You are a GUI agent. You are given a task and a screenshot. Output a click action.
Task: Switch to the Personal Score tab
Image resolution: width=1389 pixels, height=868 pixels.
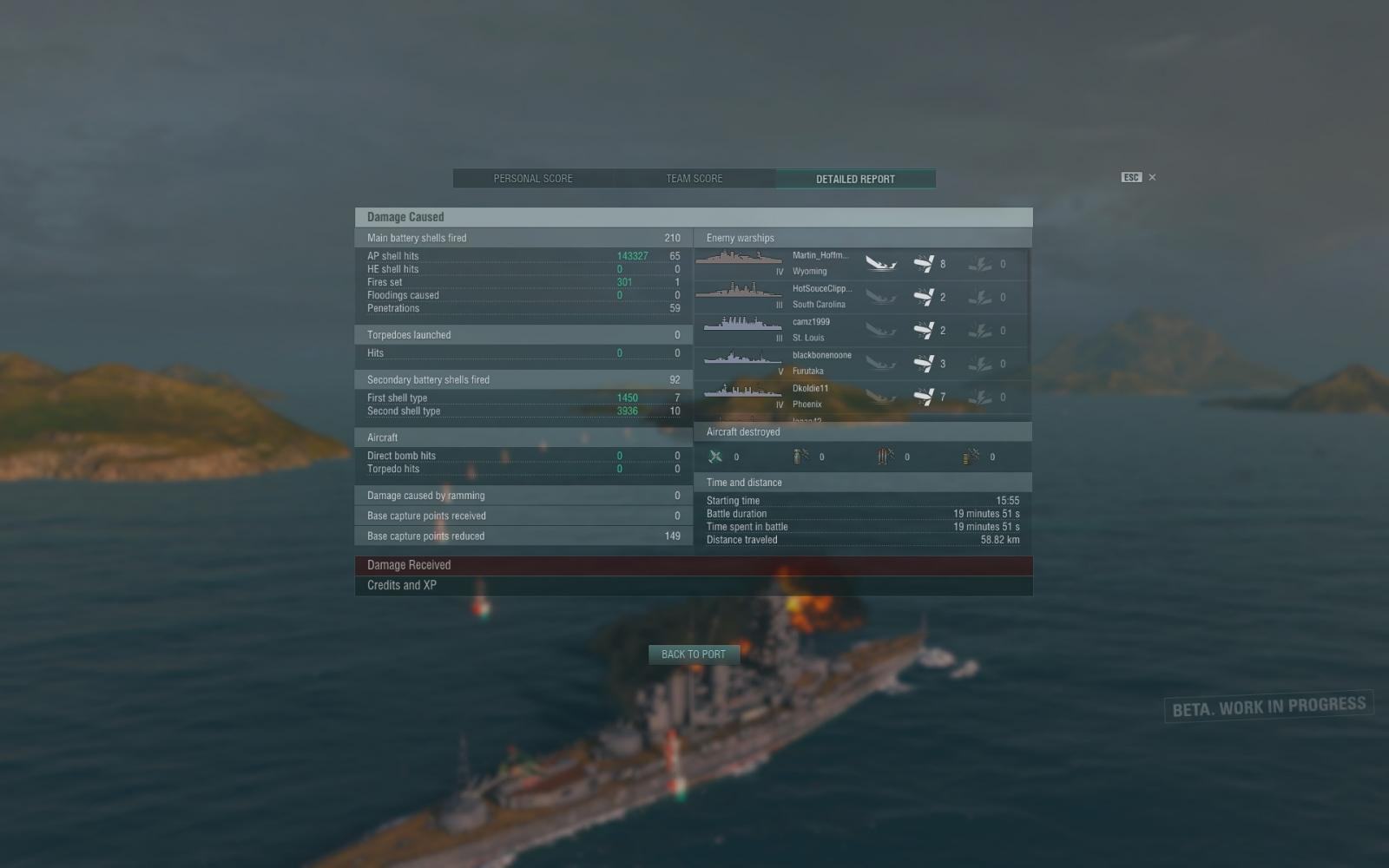coord(533,179)
